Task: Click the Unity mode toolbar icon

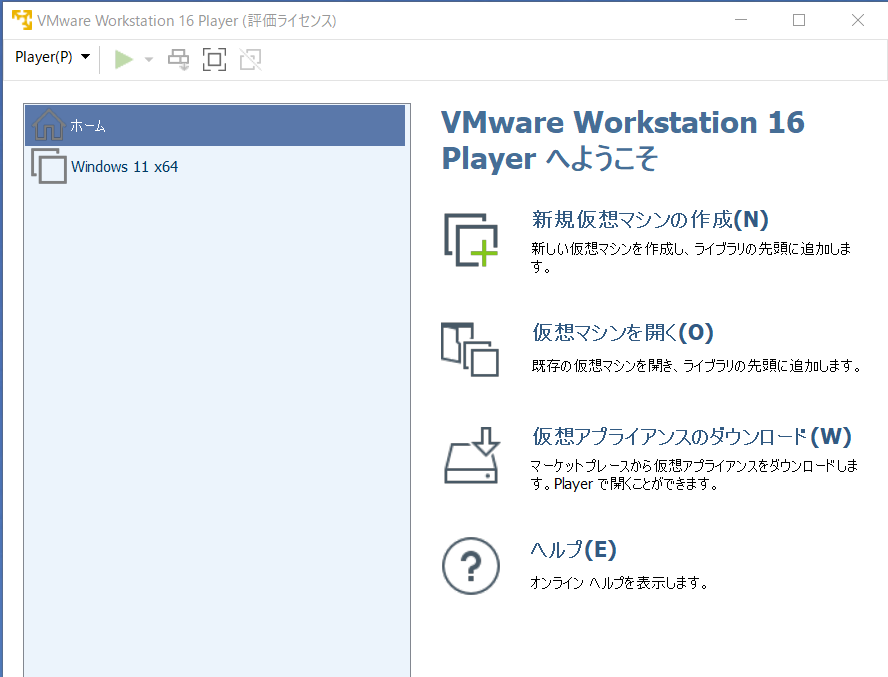Action: coord(250,59)
